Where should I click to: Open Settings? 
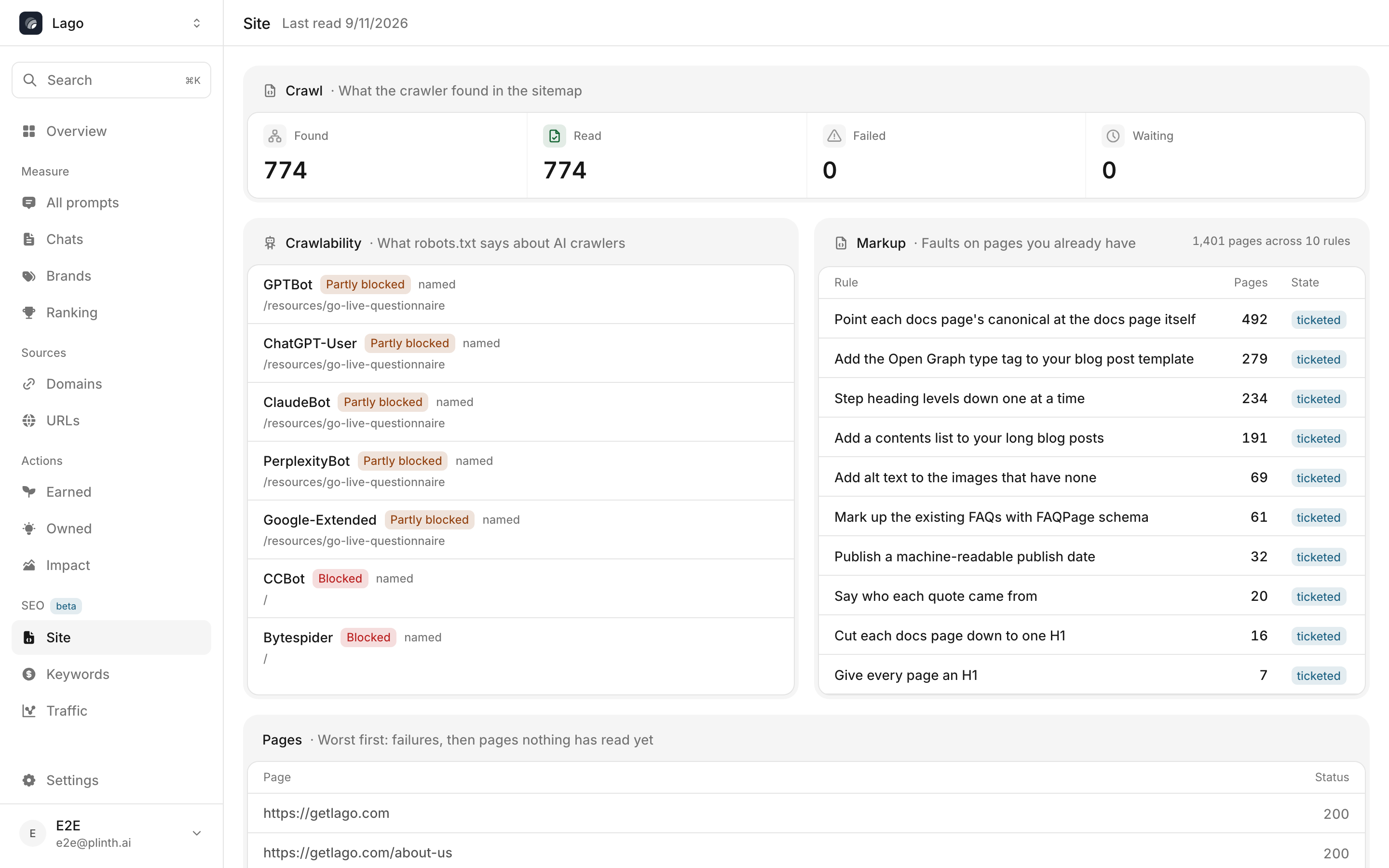point(111,781)
